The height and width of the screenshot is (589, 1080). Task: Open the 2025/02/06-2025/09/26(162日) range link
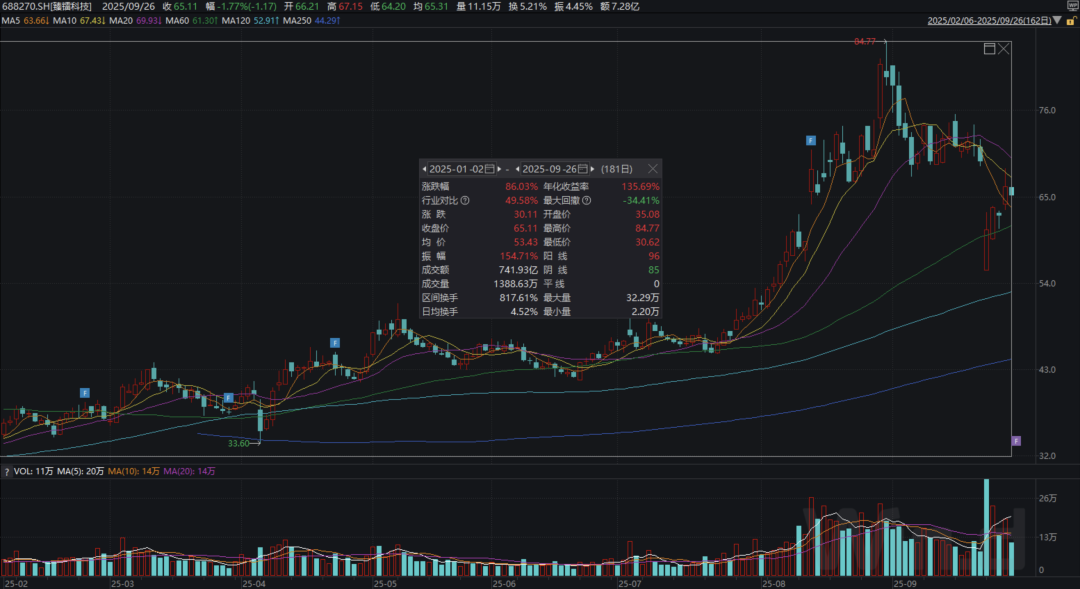point(989,21)
